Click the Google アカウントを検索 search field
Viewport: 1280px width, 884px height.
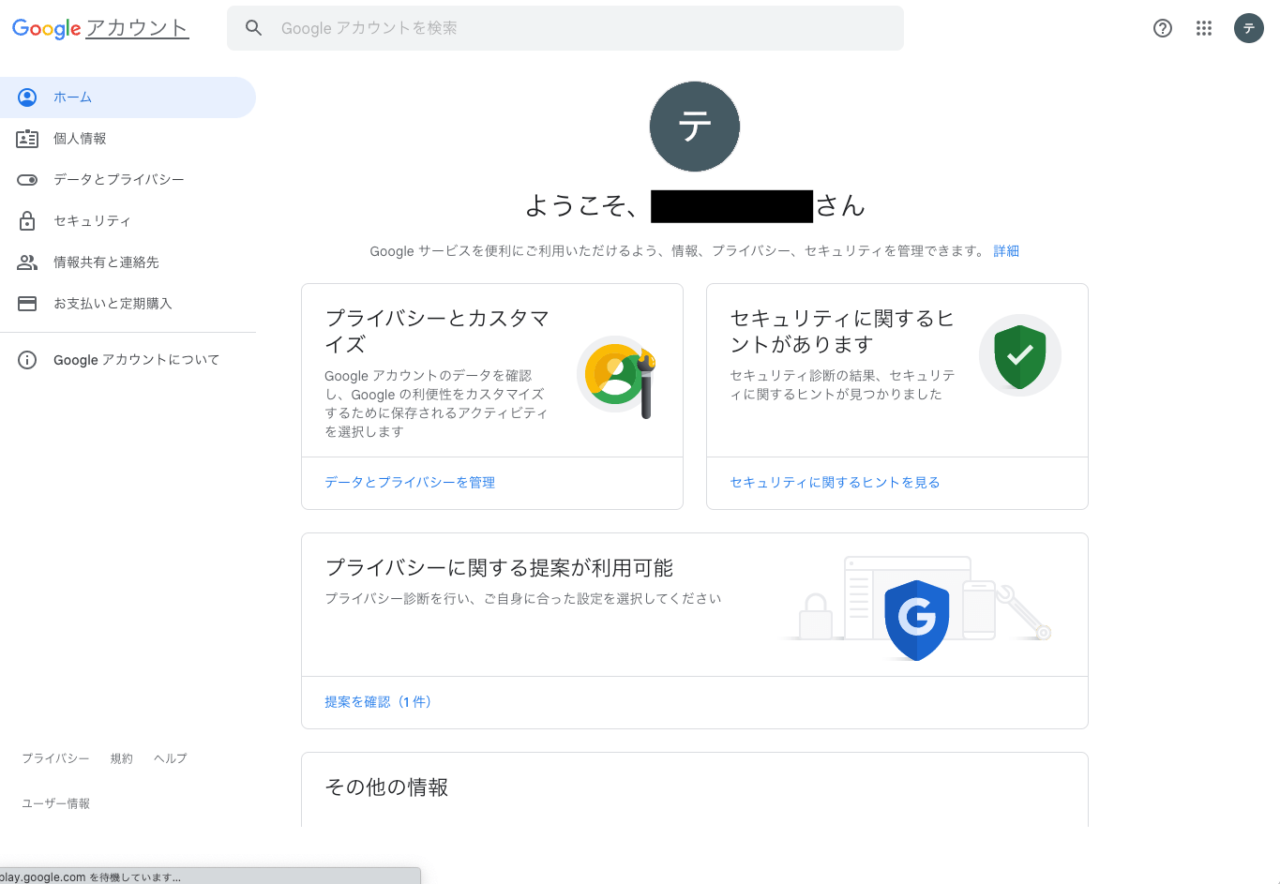pyautogui.click(x=580, y=28)
